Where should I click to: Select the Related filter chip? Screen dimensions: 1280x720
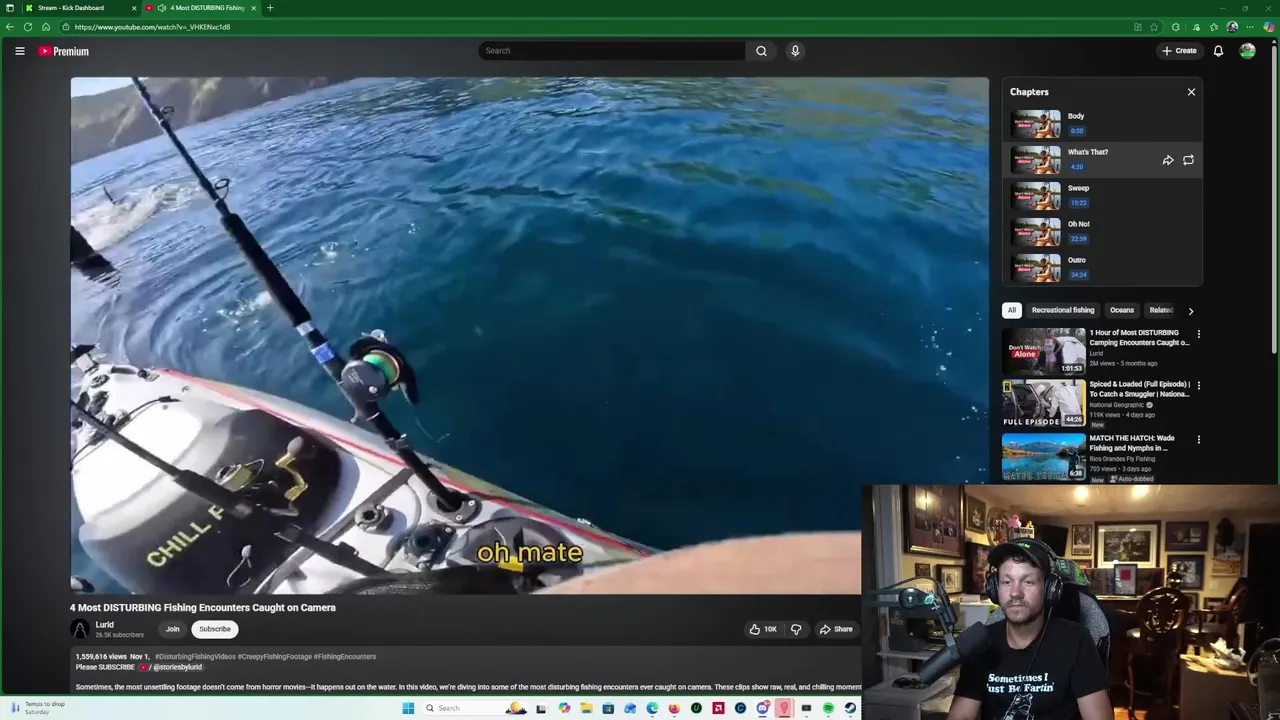(1160, 310)
